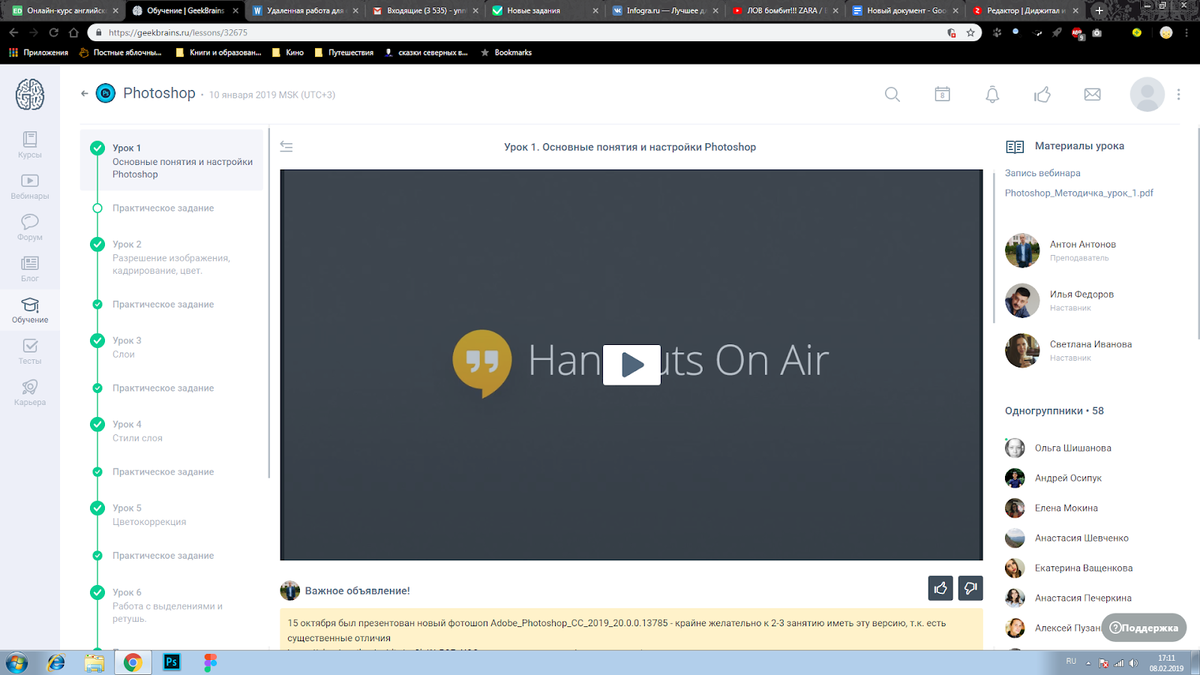
Task: Switch to Новые задания browser tab
Action: pyautogui.click(x=544, y=11)
